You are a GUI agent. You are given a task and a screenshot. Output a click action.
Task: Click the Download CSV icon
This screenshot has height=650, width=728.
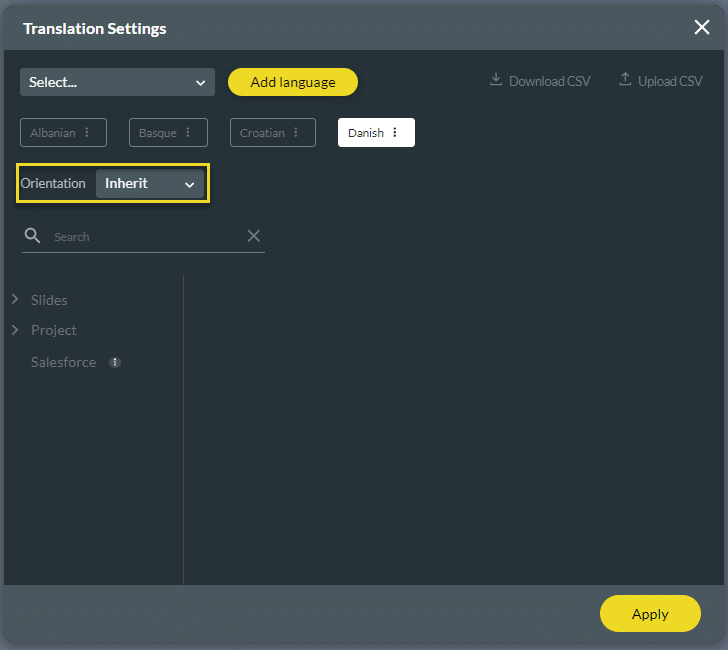(496, 80)
